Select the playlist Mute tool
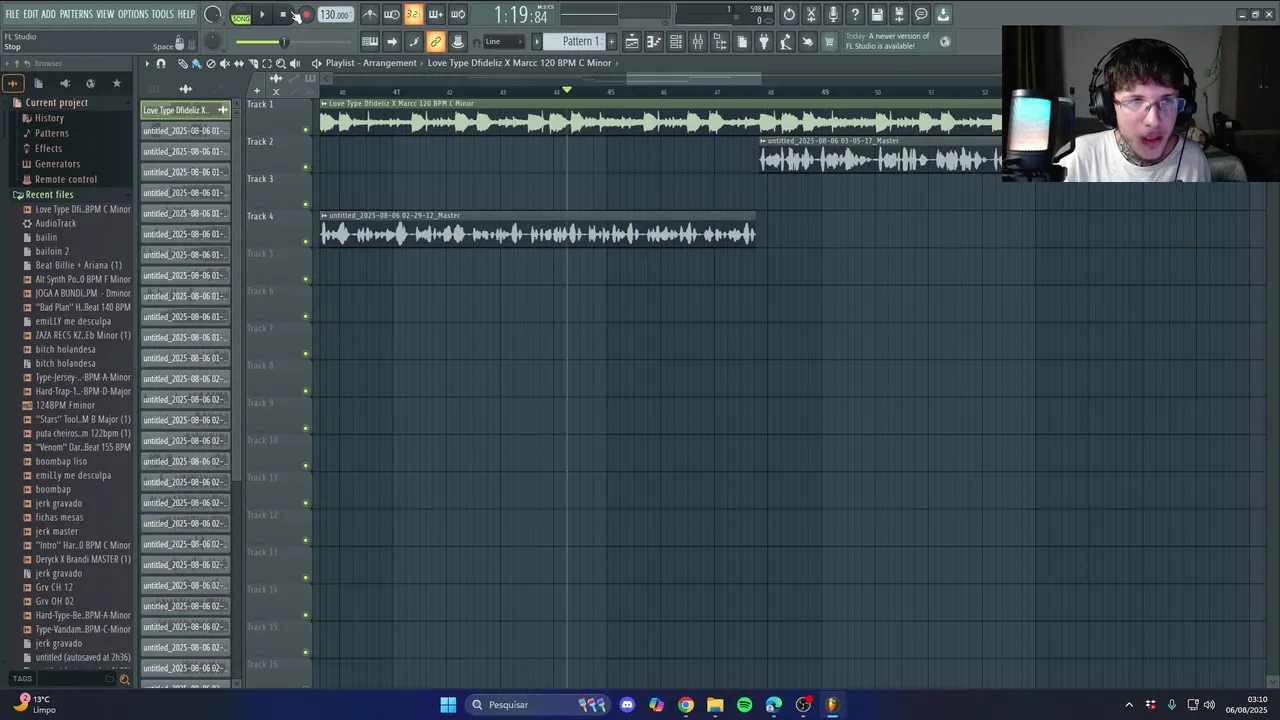 tap(225, 63)
